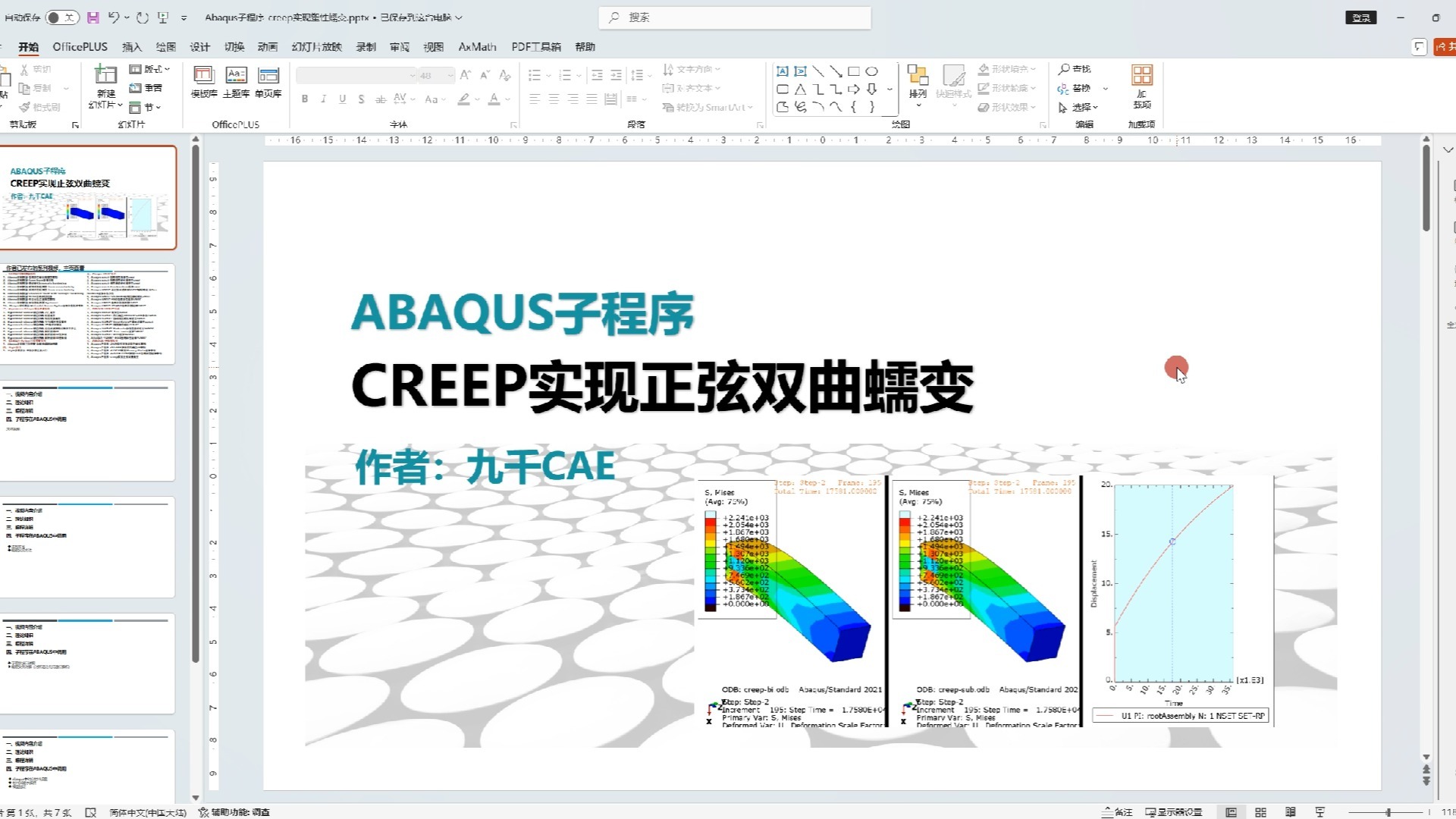Open the AxMath ribbon tab

pos(477,46)
